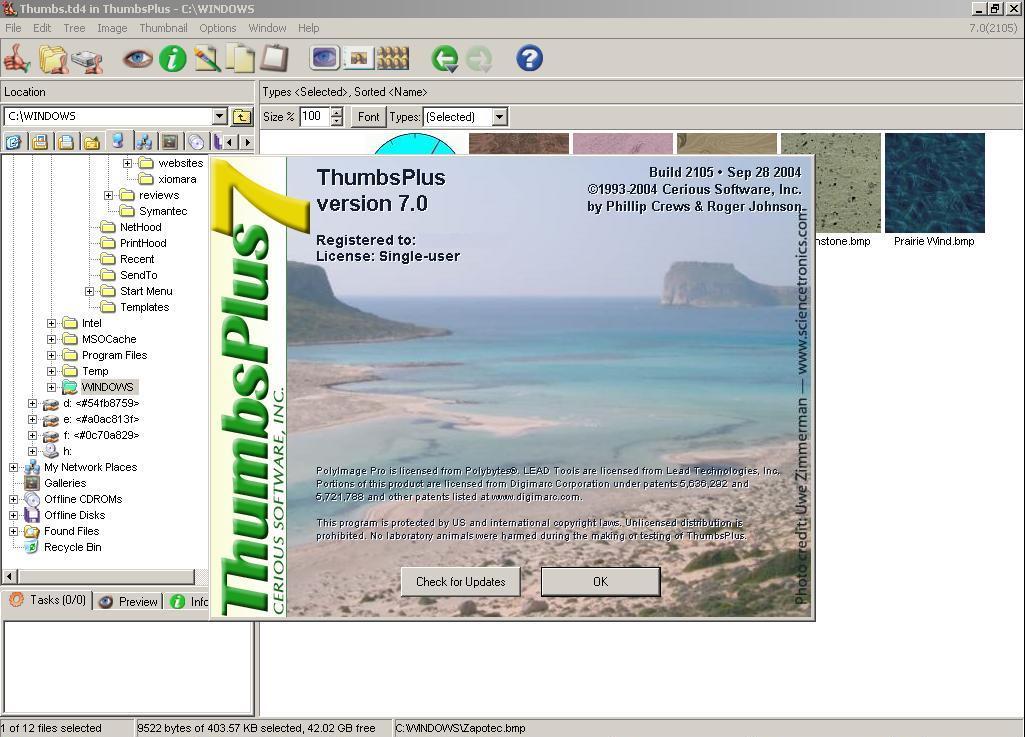Expand the Offline CDROMs node
The height and width of the screenshot is (737, 1025).
coord(13,500)
